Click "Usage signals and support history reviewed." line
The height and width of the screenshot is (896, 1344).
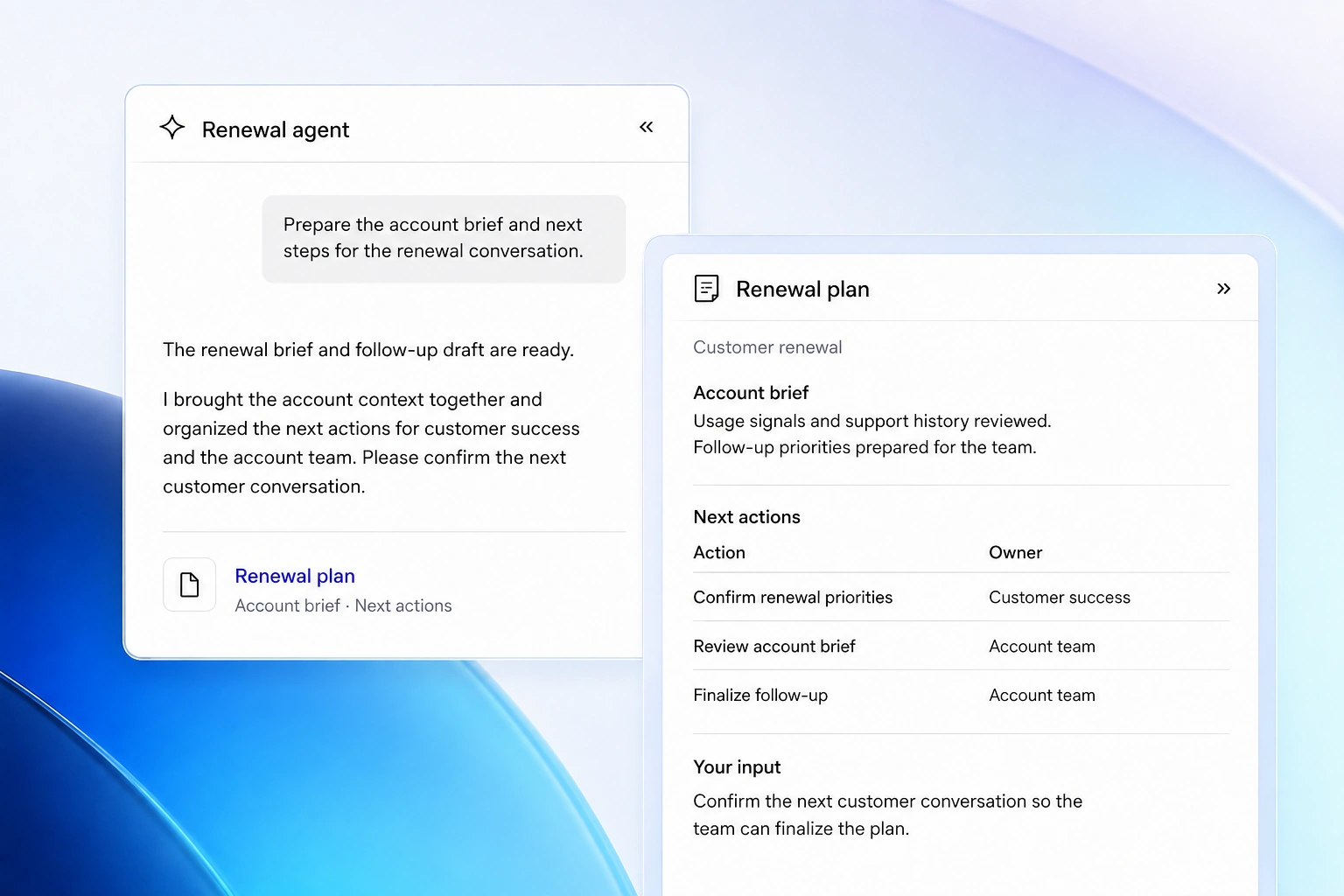pos(872,421)
